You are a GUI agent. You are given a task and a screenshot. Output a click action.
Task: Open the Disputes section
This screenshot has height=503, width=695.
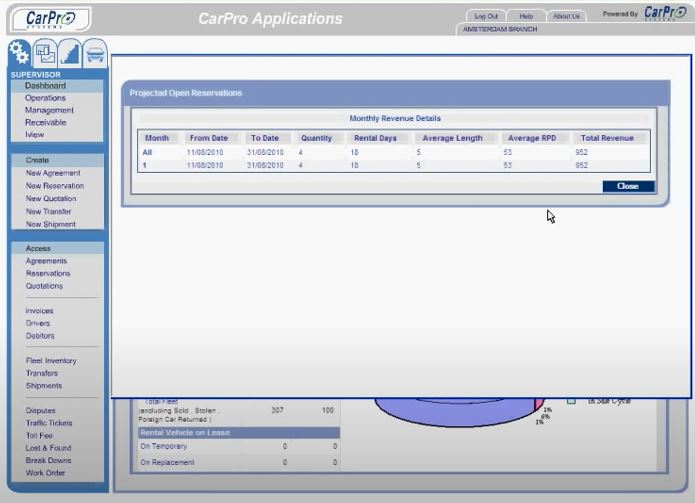(40, 411)
